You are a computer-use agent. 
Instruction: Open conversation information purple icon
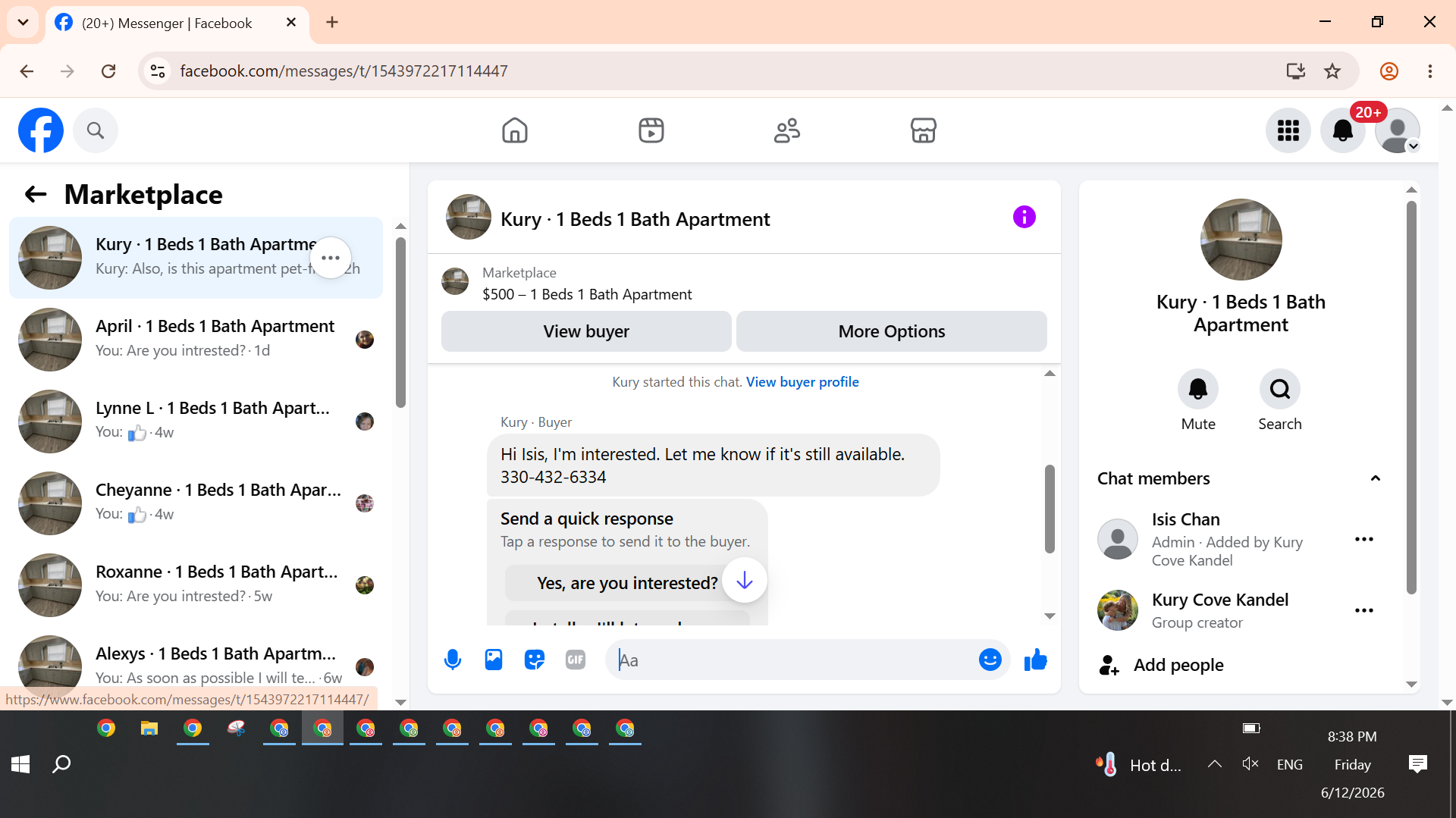tap(1025, 217)
